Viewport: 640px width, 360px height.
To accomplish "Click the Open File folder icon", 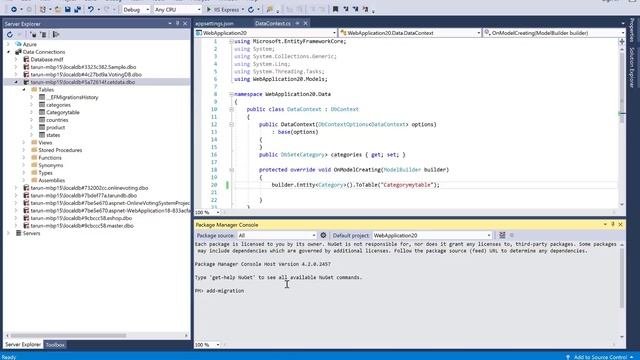I will (x=58, y=9).
